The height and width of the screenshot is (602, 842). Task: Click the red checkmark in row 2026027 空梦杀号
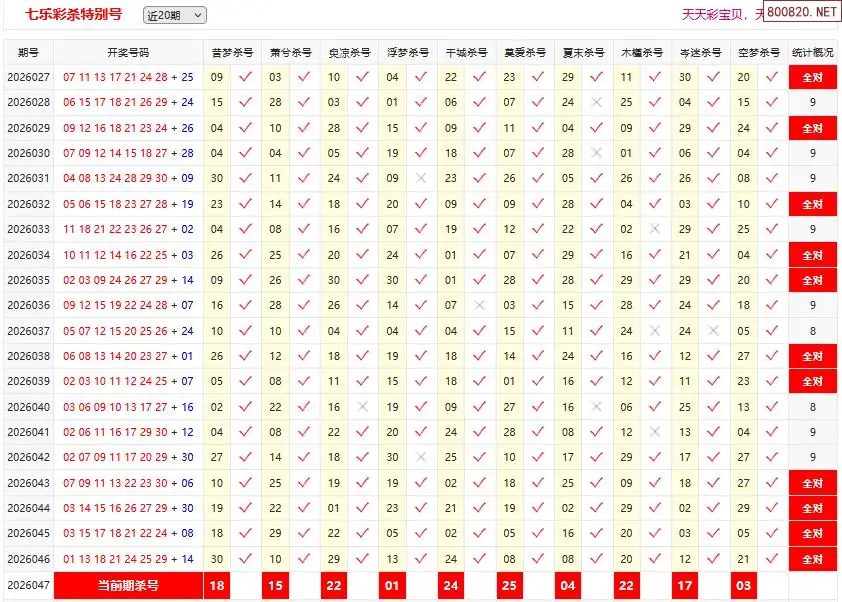771,77
